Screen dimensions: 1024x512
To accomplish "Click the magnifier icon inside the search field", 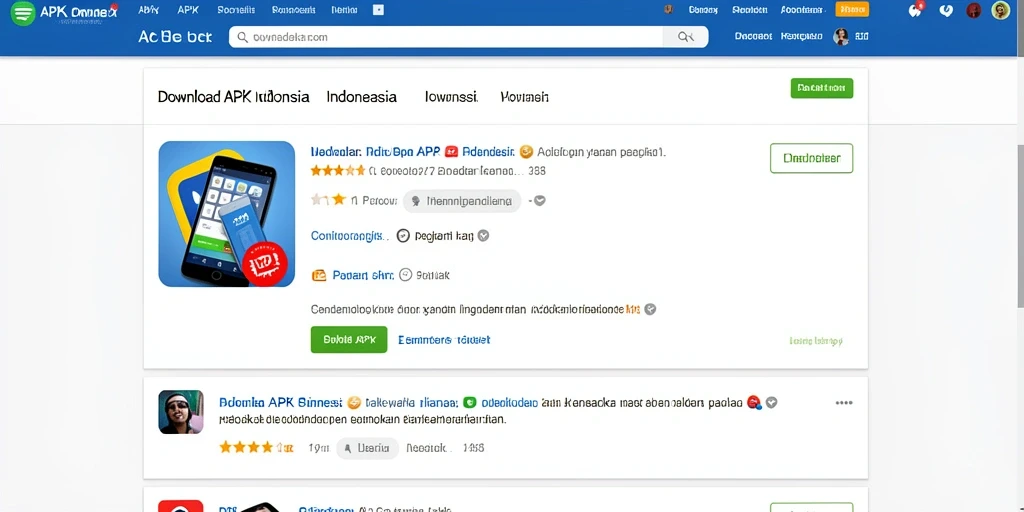I will click(242, 37).
